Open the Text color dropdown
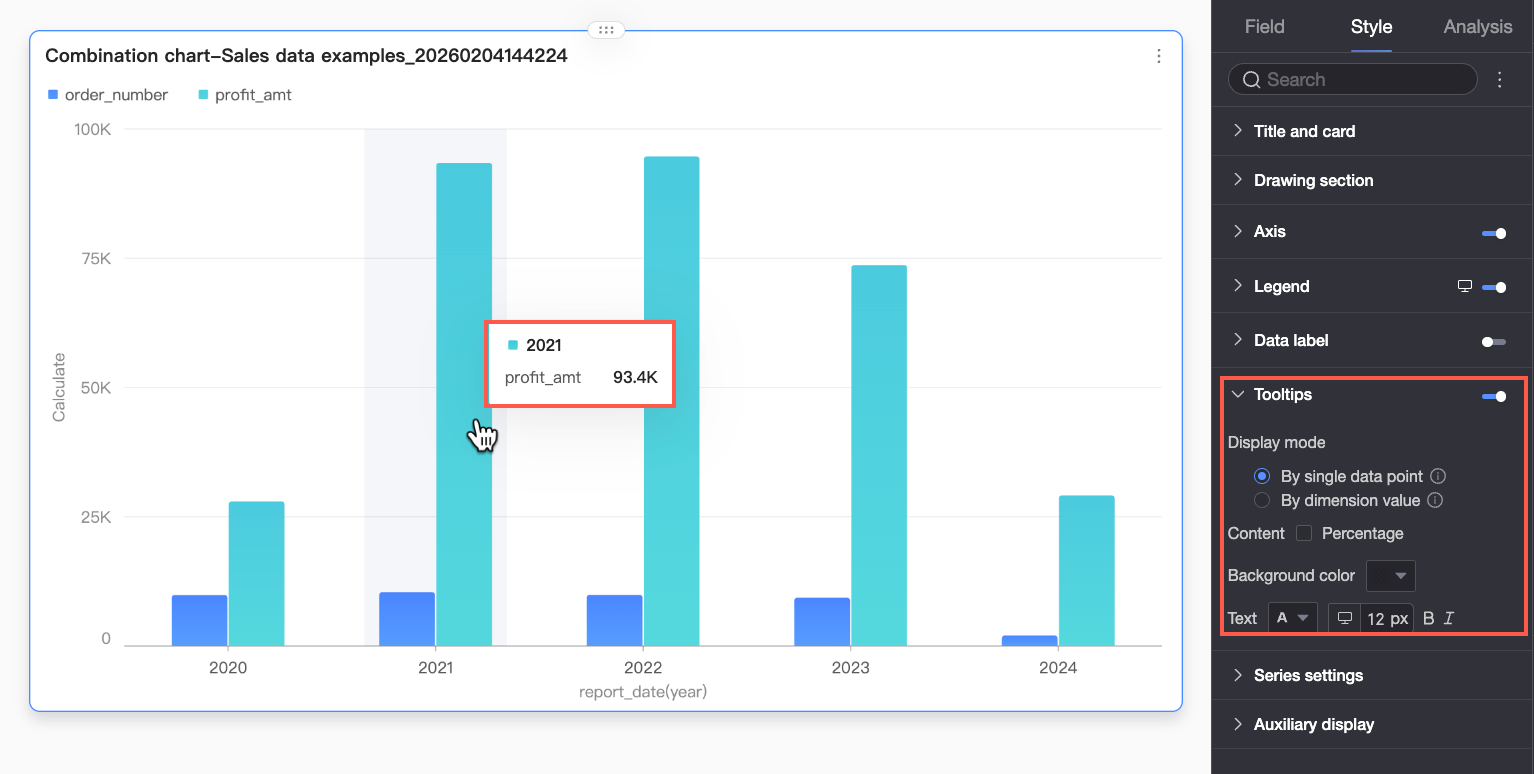Image resolution: width=1534 pixels, height=774 pixels. (1292, 618)
